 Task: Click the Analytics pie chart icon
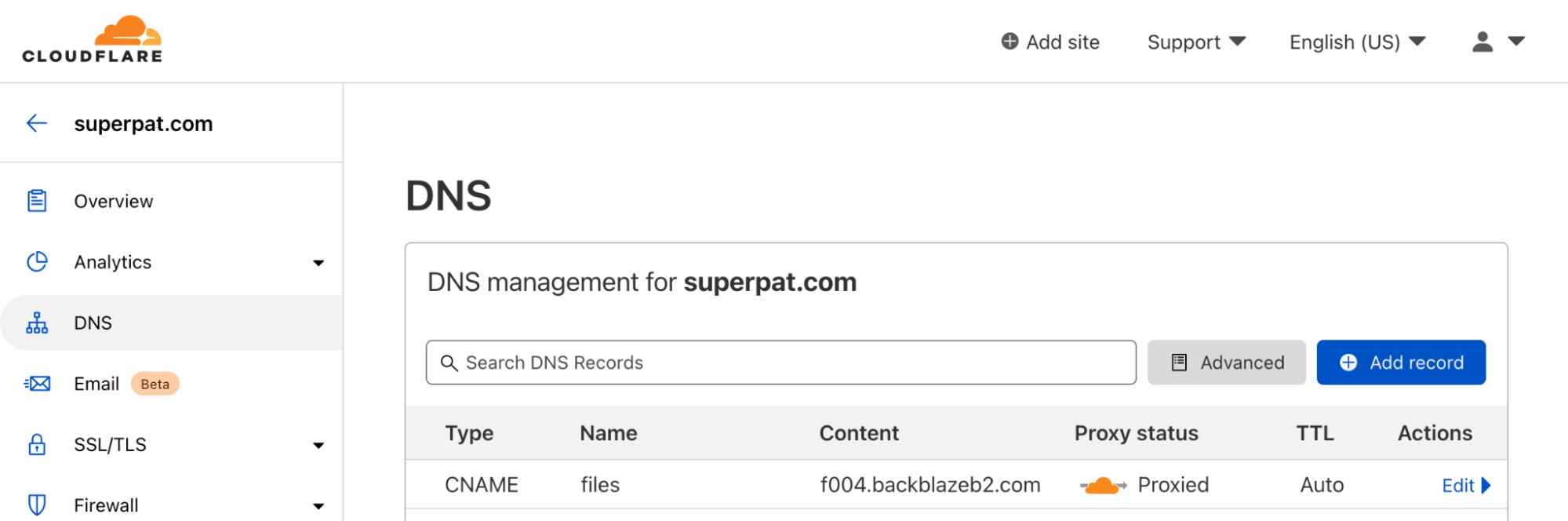pyautogui.click(x=37, y=262)
